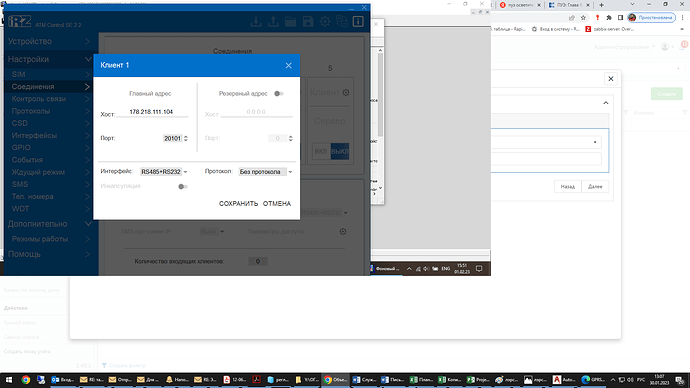The width and height of the screenshot is (690, 388).
Task: Open the Интерфейс RS485+RS232 dropdown
Action: tap(164, 172)
